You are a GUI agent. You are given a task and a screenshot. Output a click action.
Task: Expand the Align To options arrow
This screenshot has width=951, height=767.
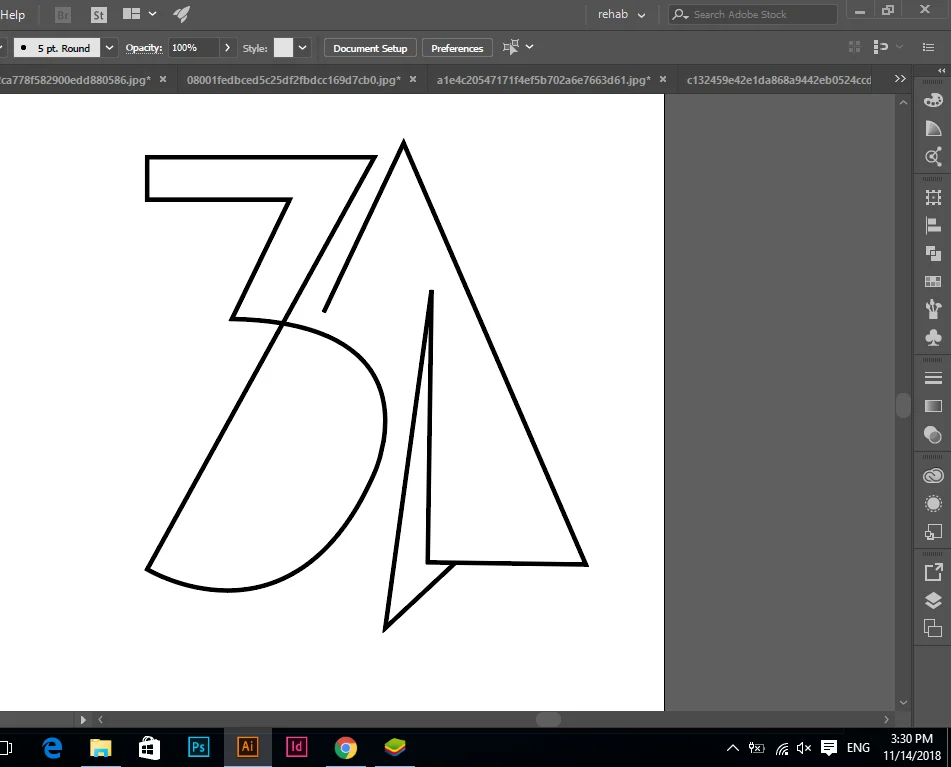pyautogui.click(x=529, y=47)
